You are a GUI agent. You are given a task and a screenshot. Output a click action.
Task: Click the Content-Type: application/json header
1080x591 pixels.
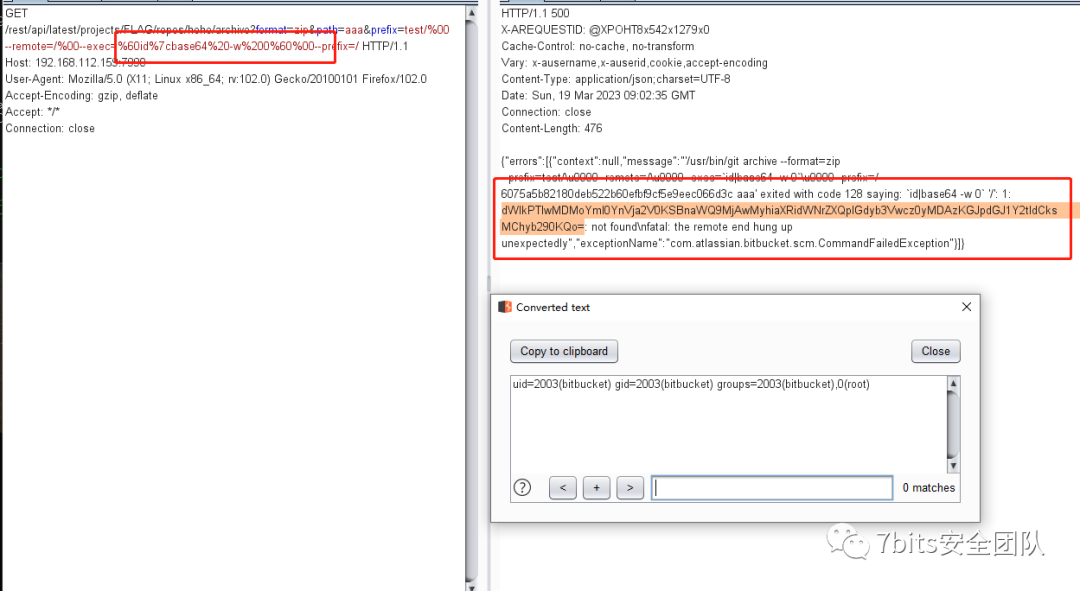(x=615, y=79)
